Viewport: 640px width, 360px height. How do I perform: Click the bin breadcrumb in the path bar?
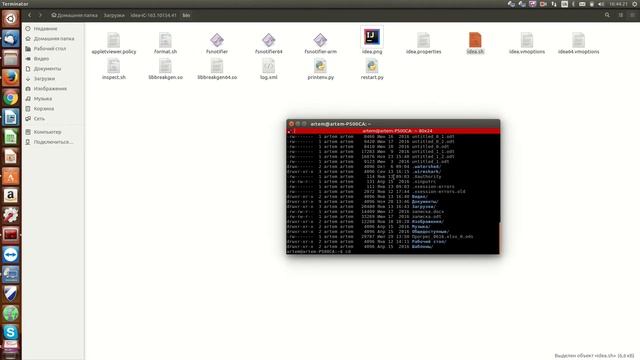pos(186,15)
